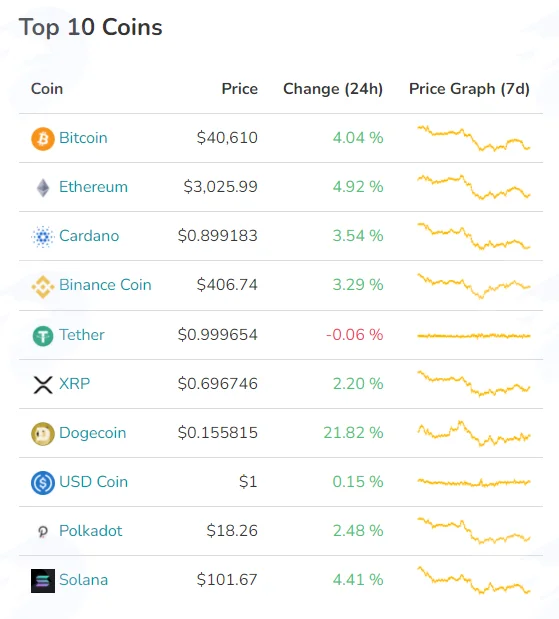Image resolution: width=559 pixels, height=619 pixels.
Task: Open the Solana coin link
Action: pos(84,580)
